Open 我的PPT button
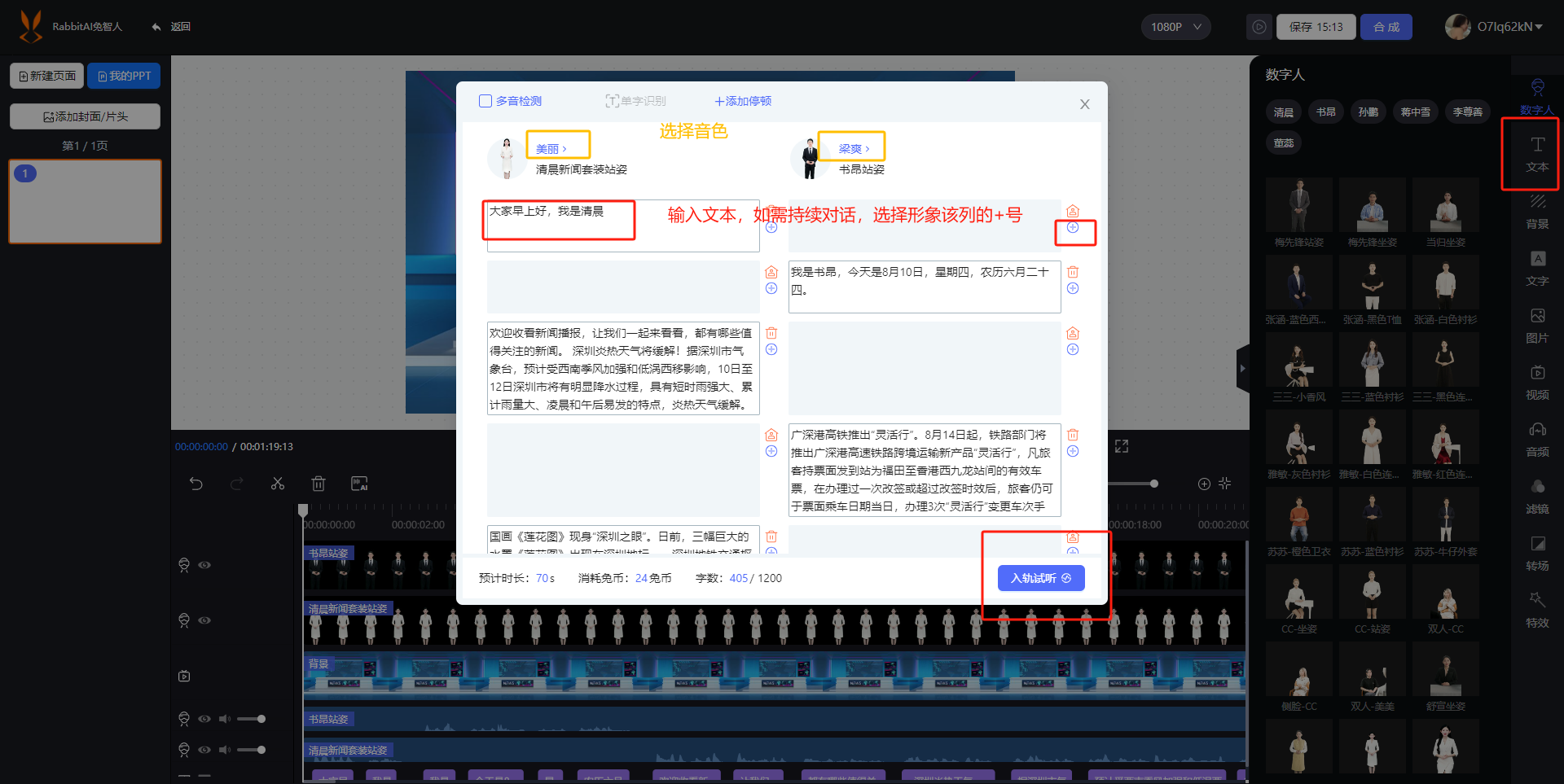Screen dimensions: 1564x784 pyautogui.click(x=124, y=76)
